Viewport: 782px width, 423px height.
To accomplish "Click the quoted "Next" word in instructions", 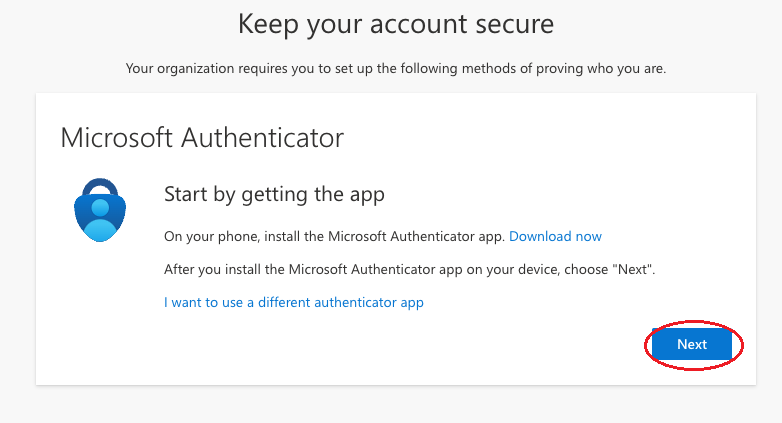I will [632, 269].
